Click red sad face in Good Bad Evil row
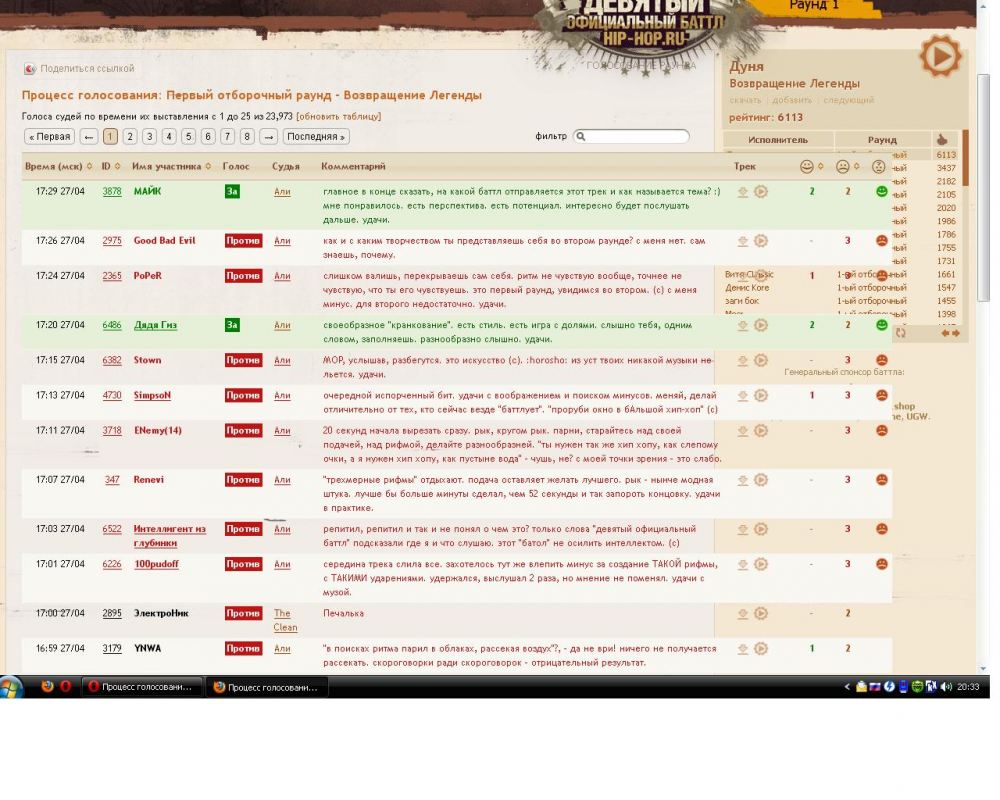Screen dimensions: 1000x800 click(881, 241)
